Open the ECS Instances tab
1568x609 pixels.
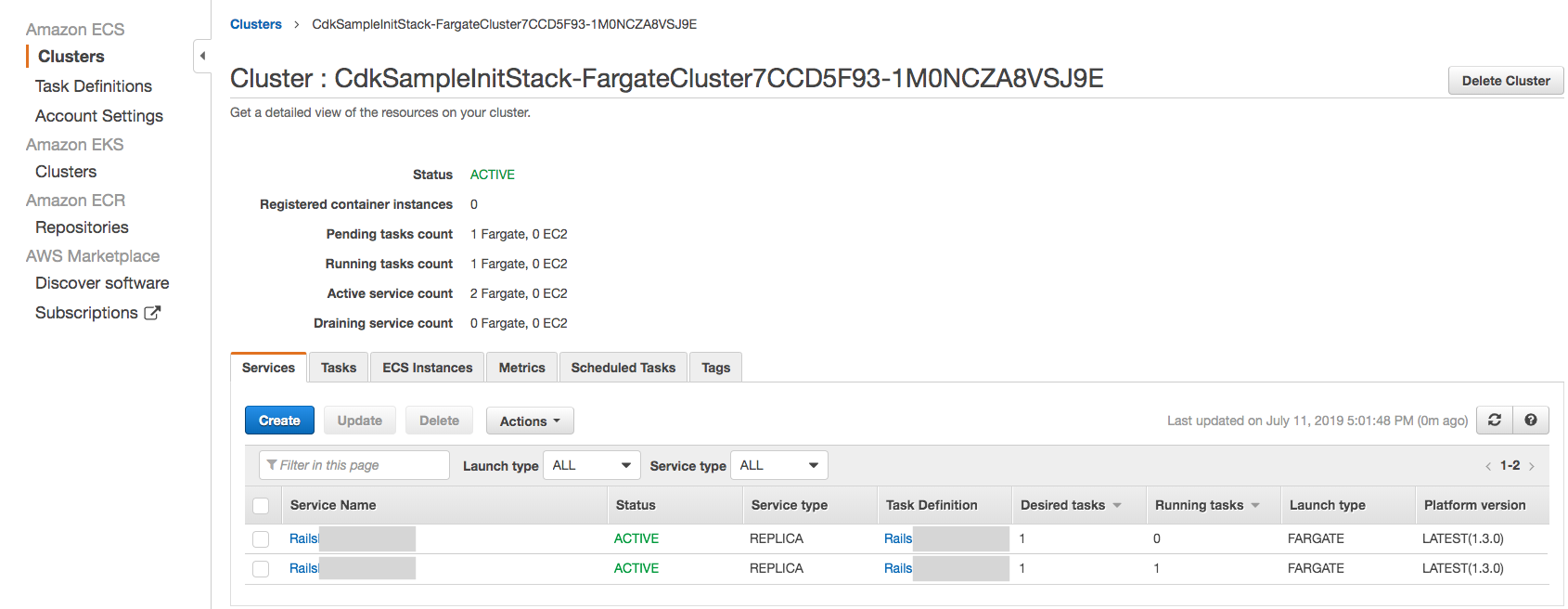coord(428,368)
